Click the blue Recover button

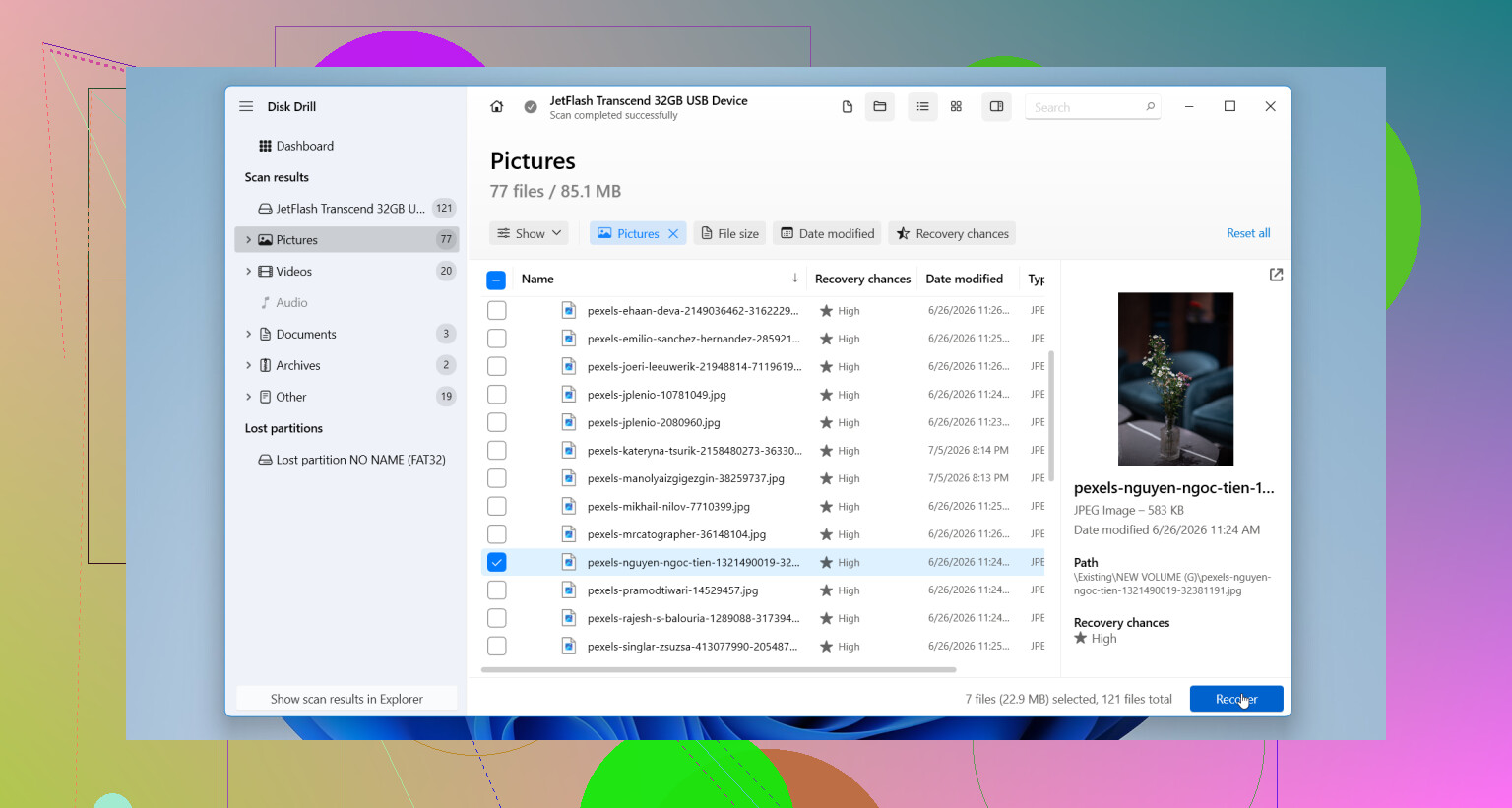tap(1236, 699)
